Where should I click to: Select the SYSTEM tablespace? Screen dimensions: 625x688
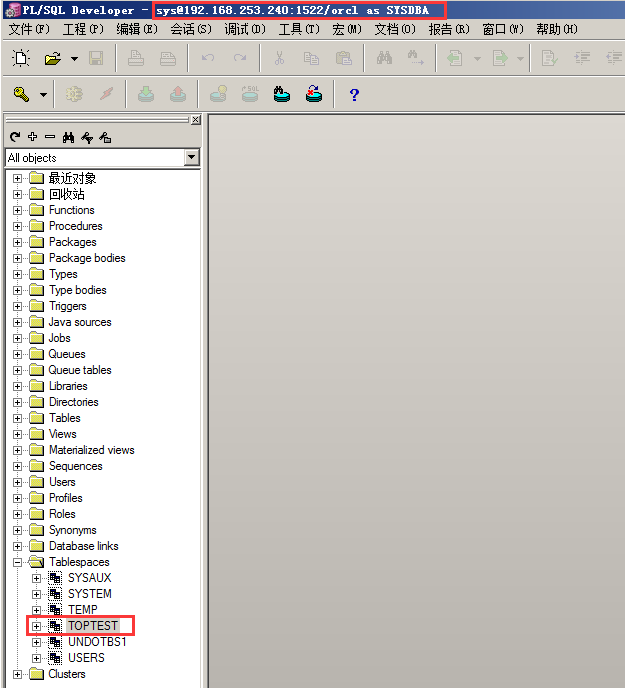[x=90, y=594]
